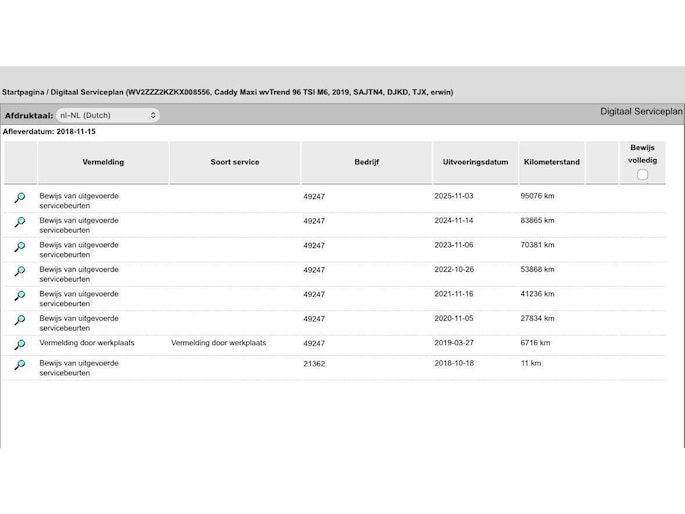Open details for the 2025-11-03 service entry
685x514 pixels.
pos(19,198)
